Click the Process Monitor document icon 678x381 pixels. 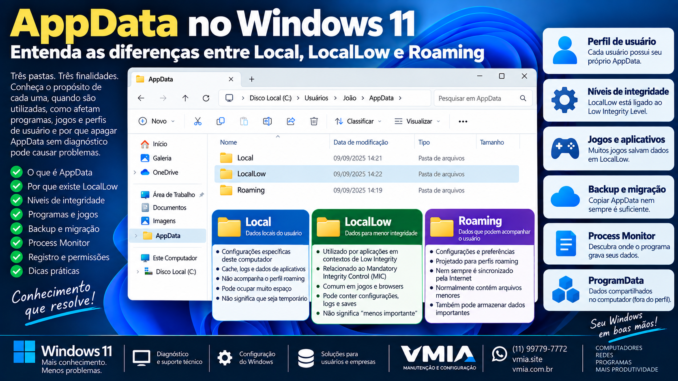pyautogui.click(x=566, y=243)
